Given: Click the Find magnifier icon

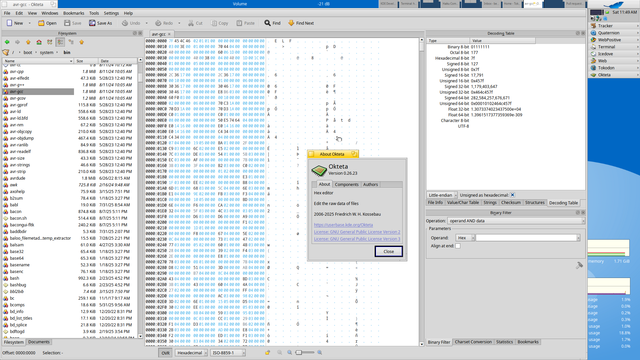Looking at the screenshot, I should (267, 23).
